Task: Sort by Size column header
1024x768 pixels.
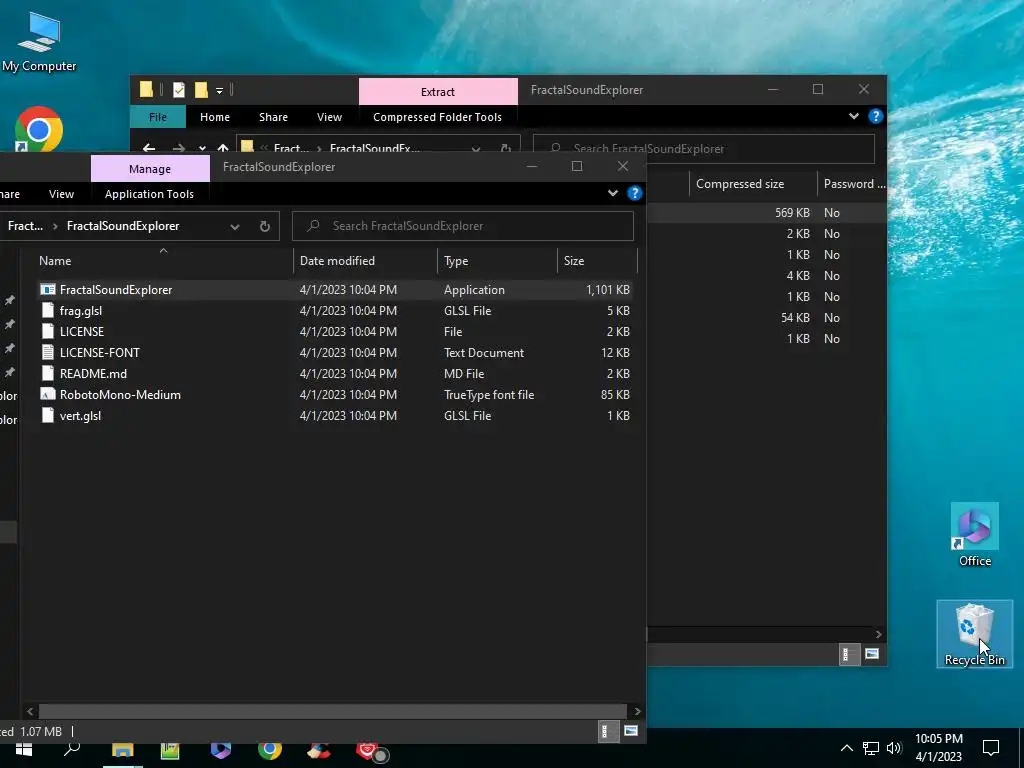Action: (x=597, y=261)
